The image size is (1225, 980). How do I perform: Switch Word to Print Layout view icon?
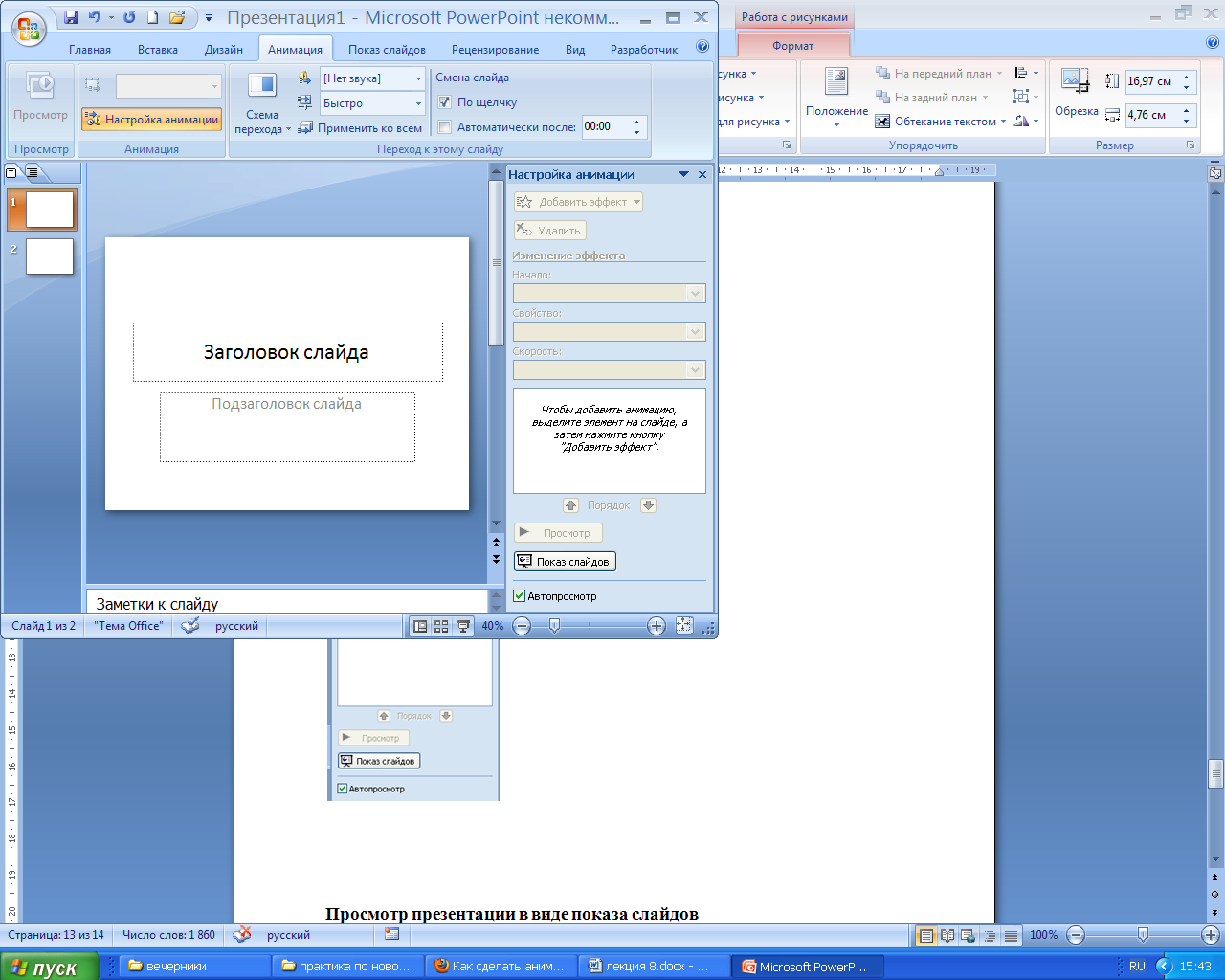(x=925, y=936)
